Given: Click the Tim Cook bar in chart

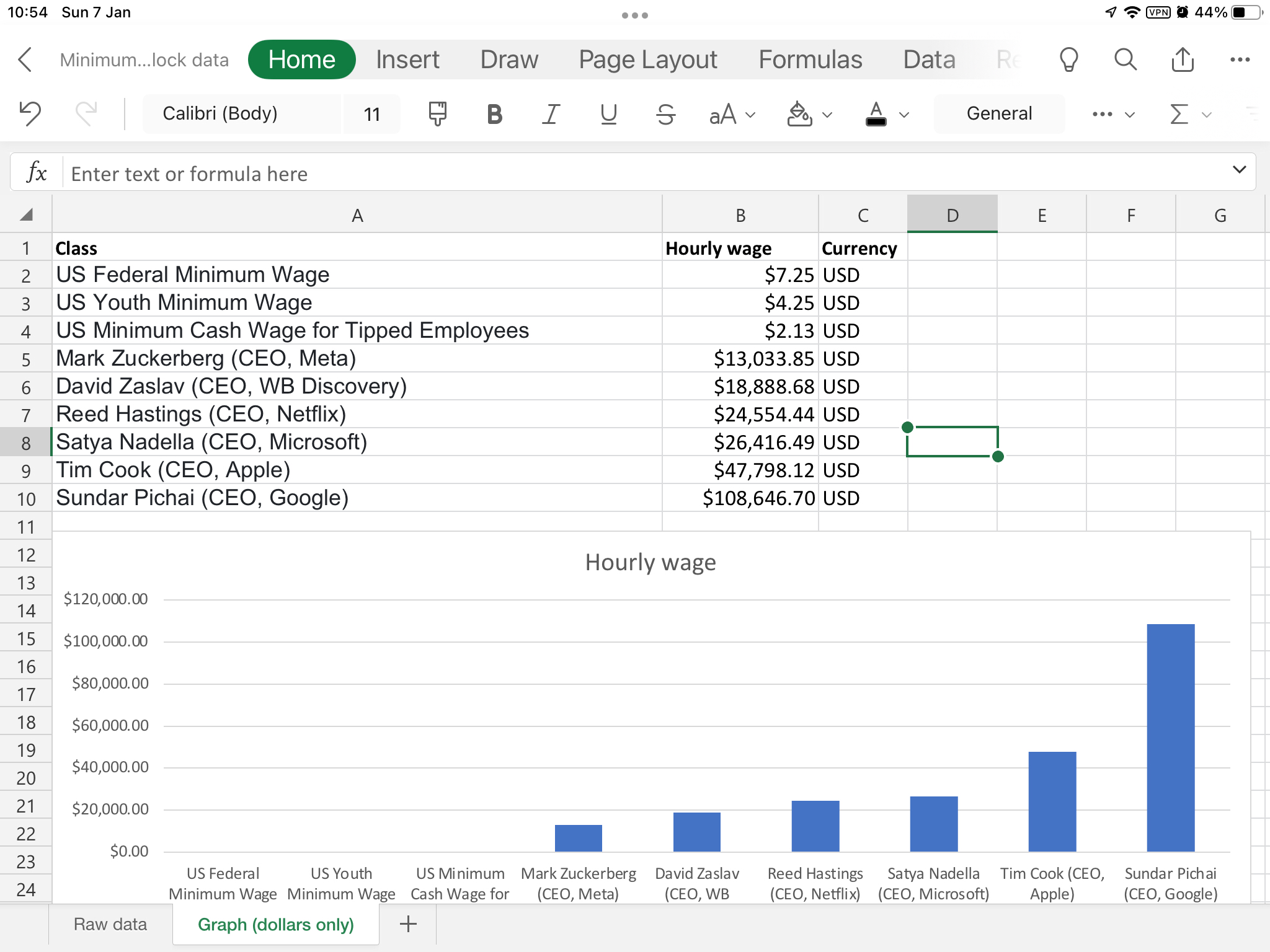Looking at the screenshot, I should [x=1052, y=801].
